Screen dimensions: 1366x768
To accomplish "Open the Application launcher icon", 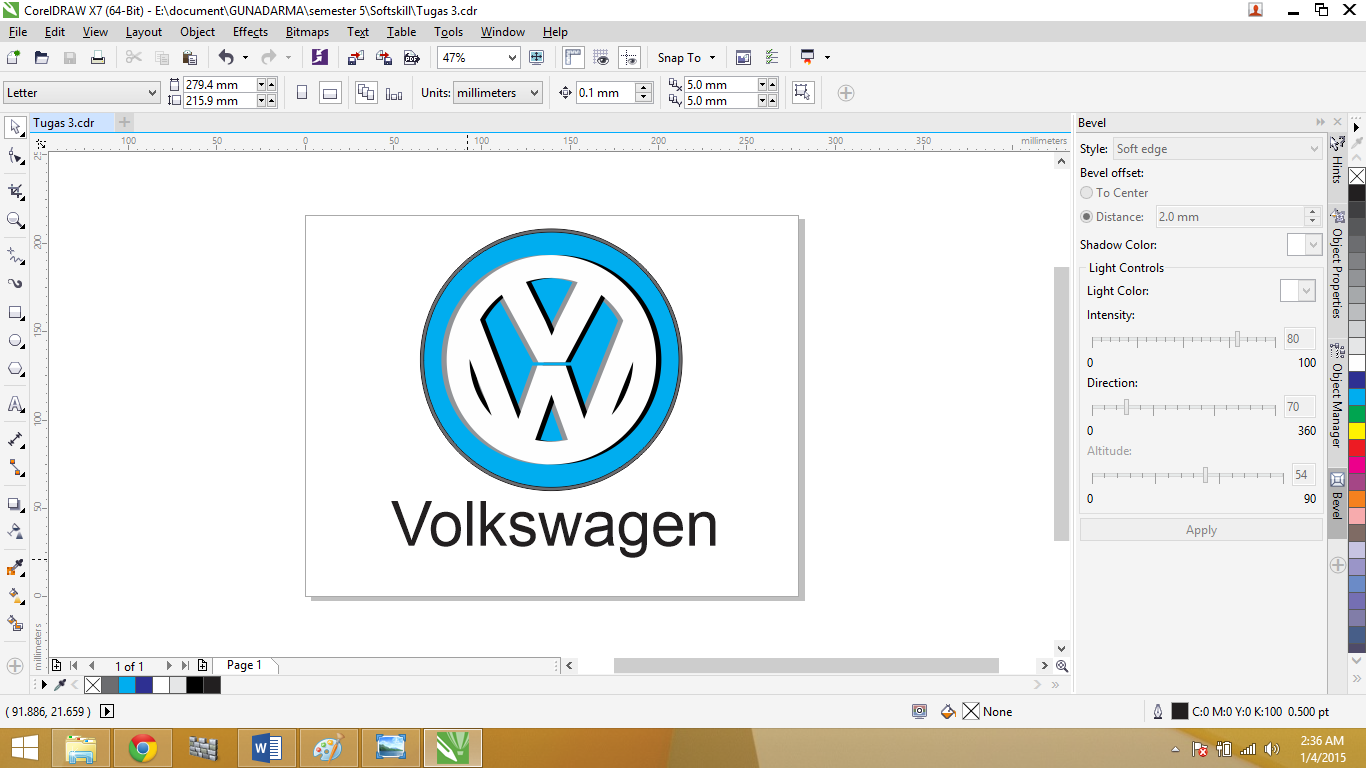I will point(807,58).
